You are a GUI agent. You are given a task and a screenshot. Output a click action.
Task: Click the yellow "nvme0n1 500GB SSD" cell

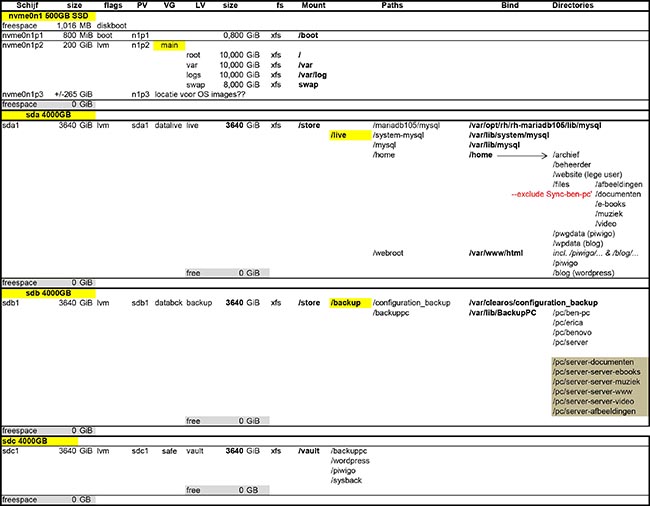pos(49,16)
